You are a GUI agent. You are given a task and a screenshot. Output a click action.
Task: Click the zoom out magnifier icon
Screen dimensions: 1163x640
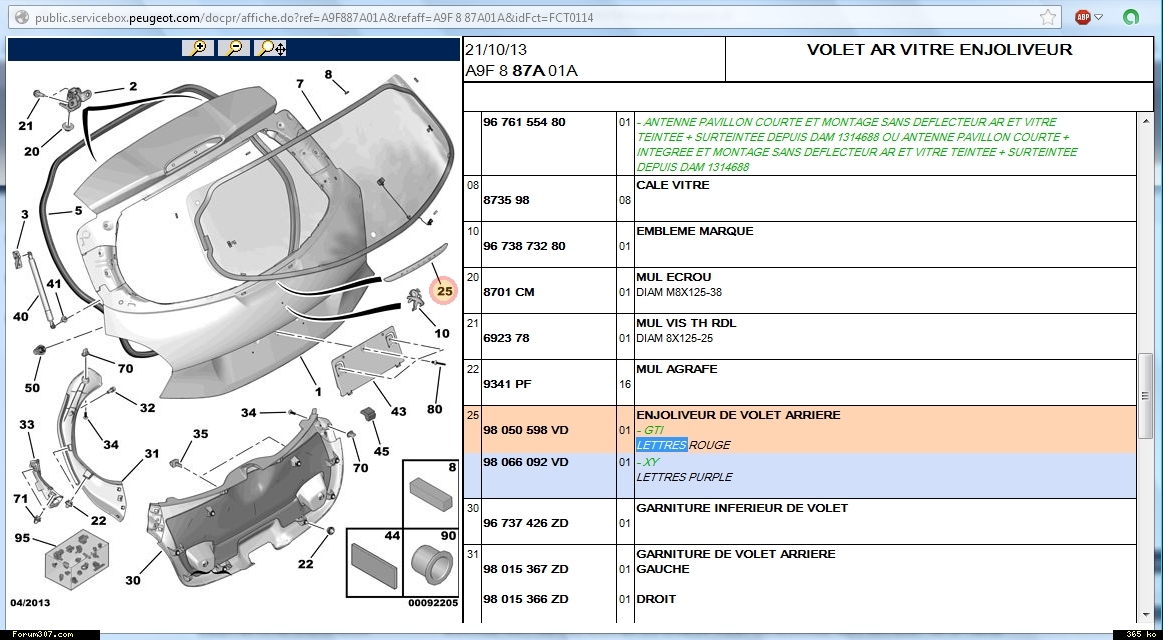pyautogui.click(x=234, y=48)
